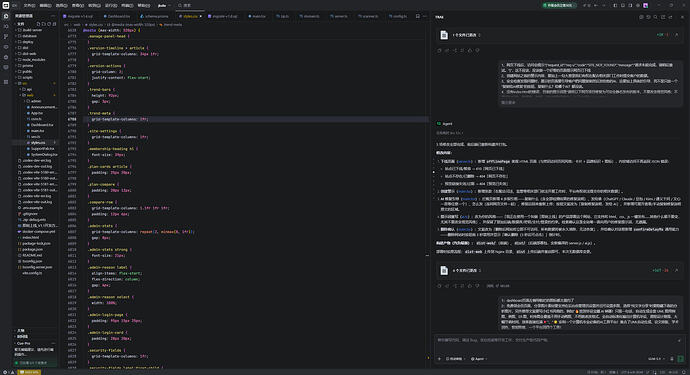Click the chat history icon in Trae panel header
This screenshot has height=375, width=690.
pos(648,17)
